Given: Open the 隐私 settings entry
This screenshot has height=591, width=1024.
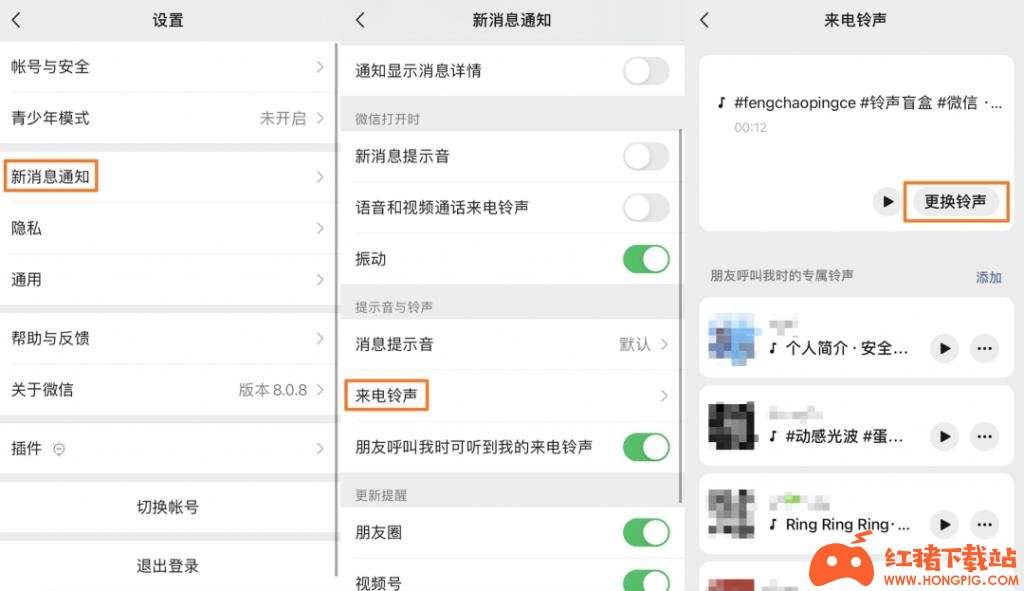Looking at the screenshot, I should point(168,228).
